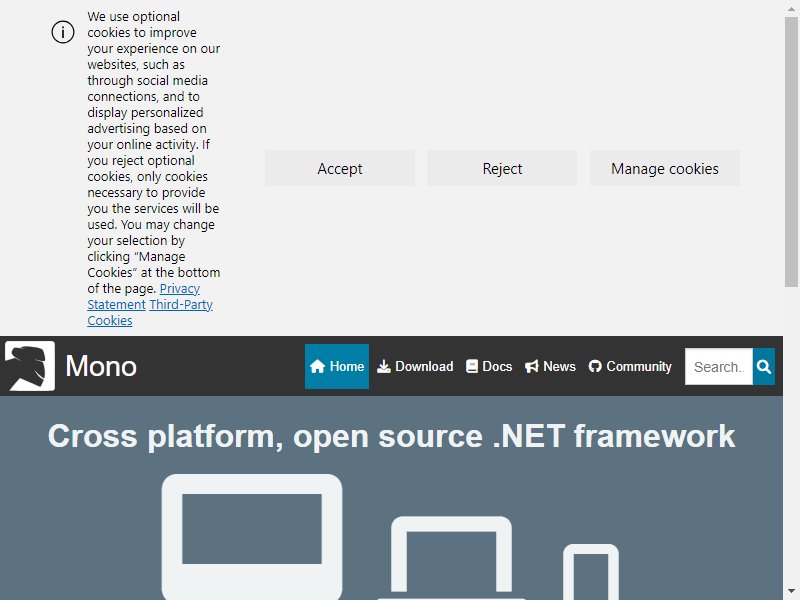Accept optional cookies
800x600 pixels.
coord(340,168)
